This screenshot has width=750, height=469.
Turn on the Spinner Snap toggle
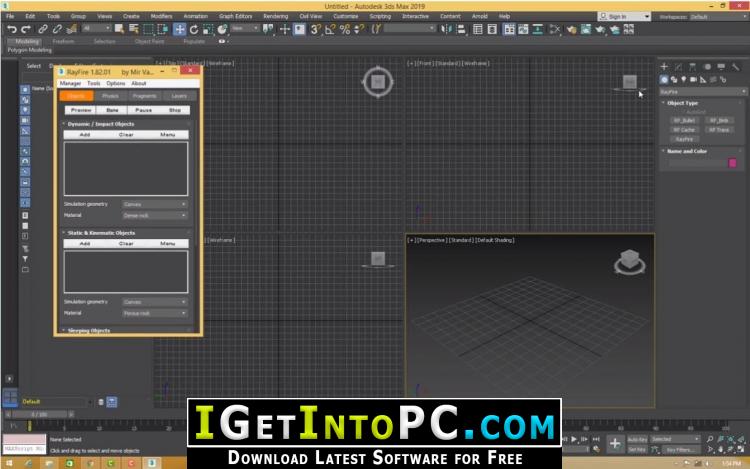click(x=359, y=29)
